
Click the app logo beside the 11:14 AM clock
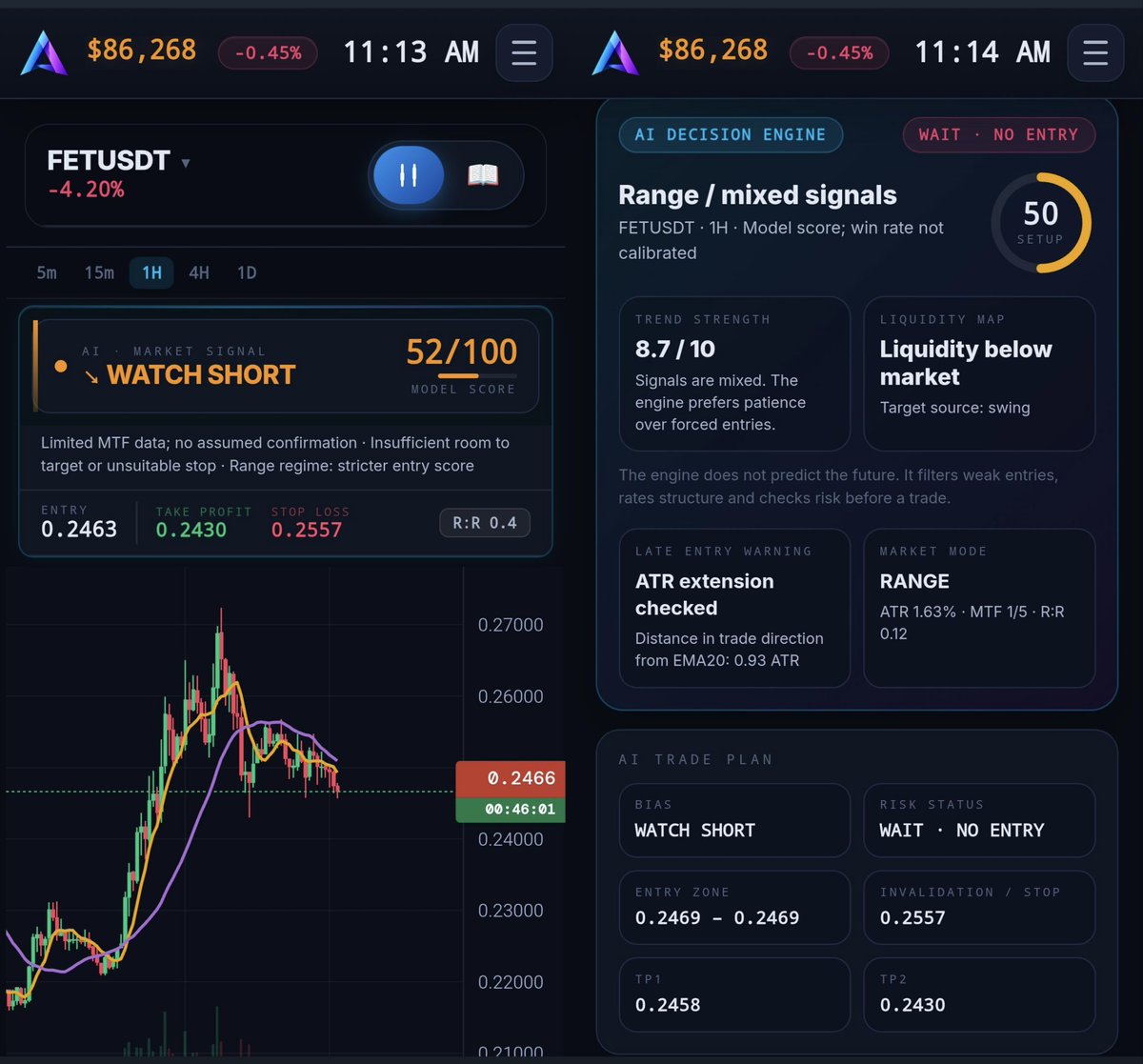tap(615, 52)
